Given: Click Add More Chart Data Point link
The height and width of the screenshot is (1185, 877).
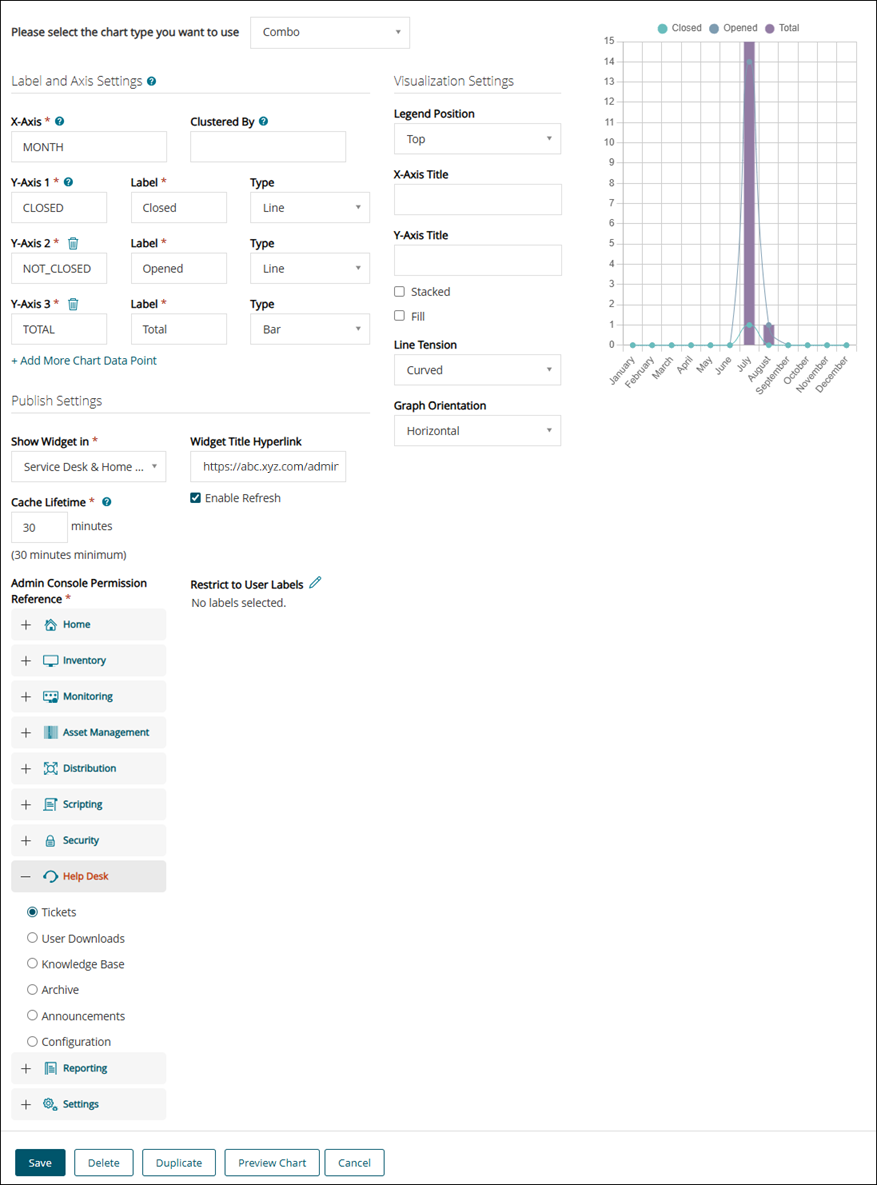Looking at the screenshot, I should [84, 361].
